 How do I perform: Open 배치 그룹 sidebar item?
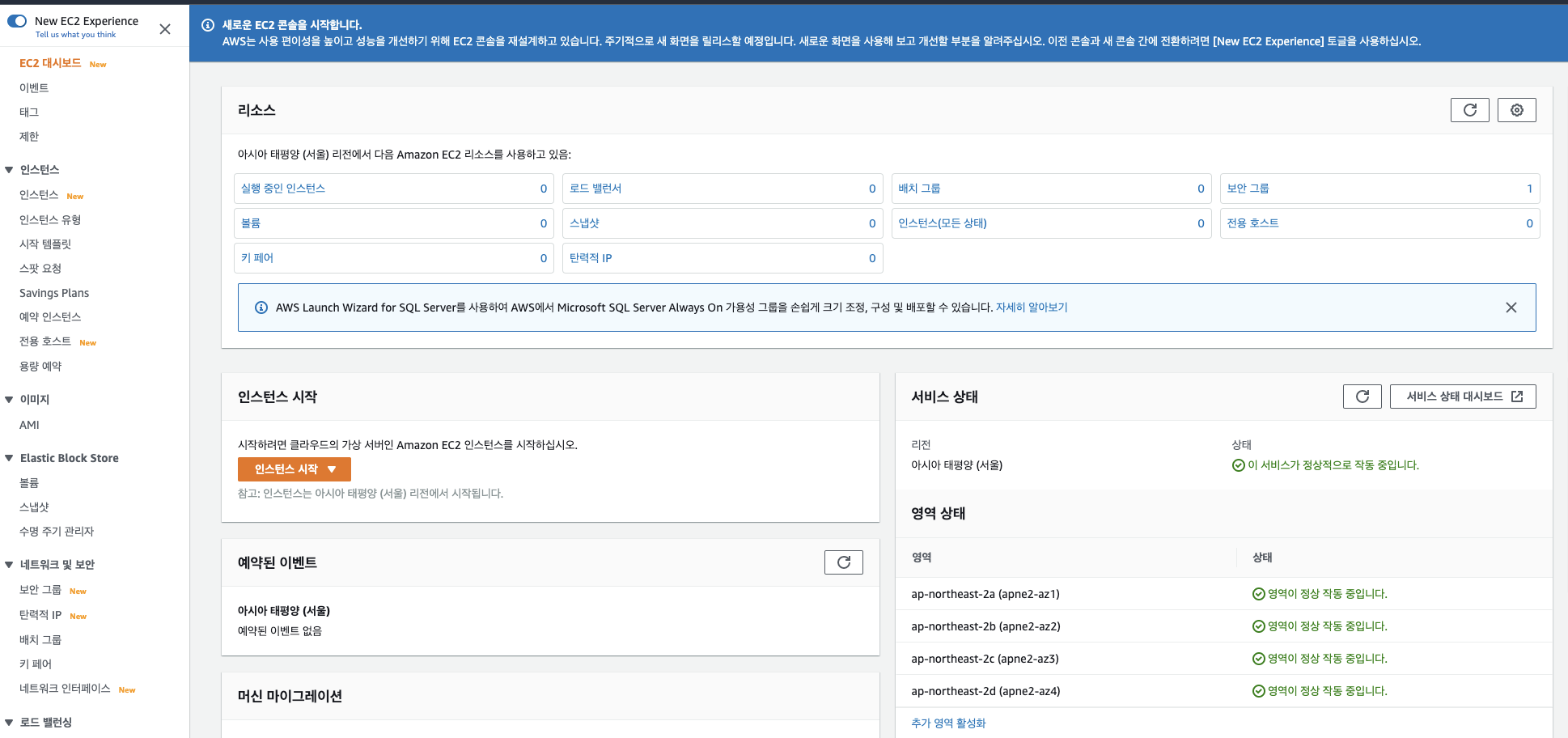pos(40,639)
